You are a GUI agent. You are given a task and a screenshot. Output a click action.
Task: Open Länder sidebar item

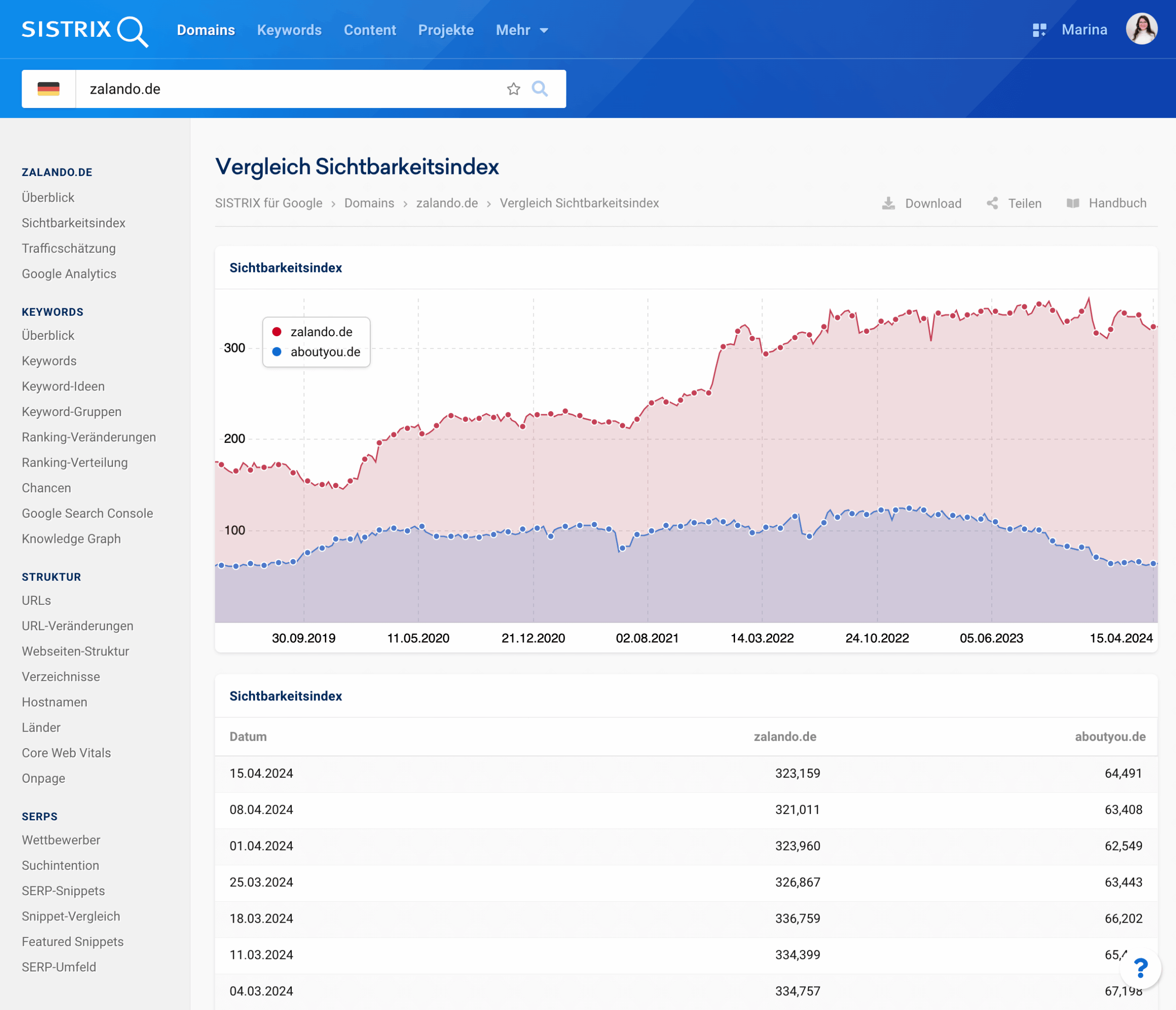tap(41, 728)
